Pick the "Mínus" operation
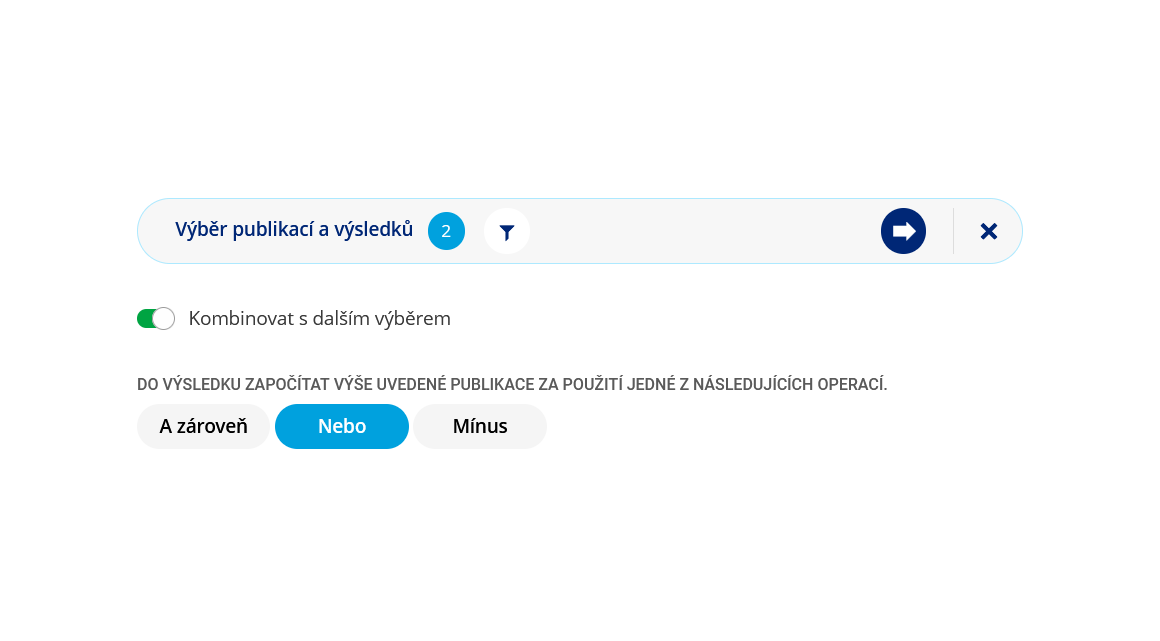1160x641 pixels. (x=480, y=427)
